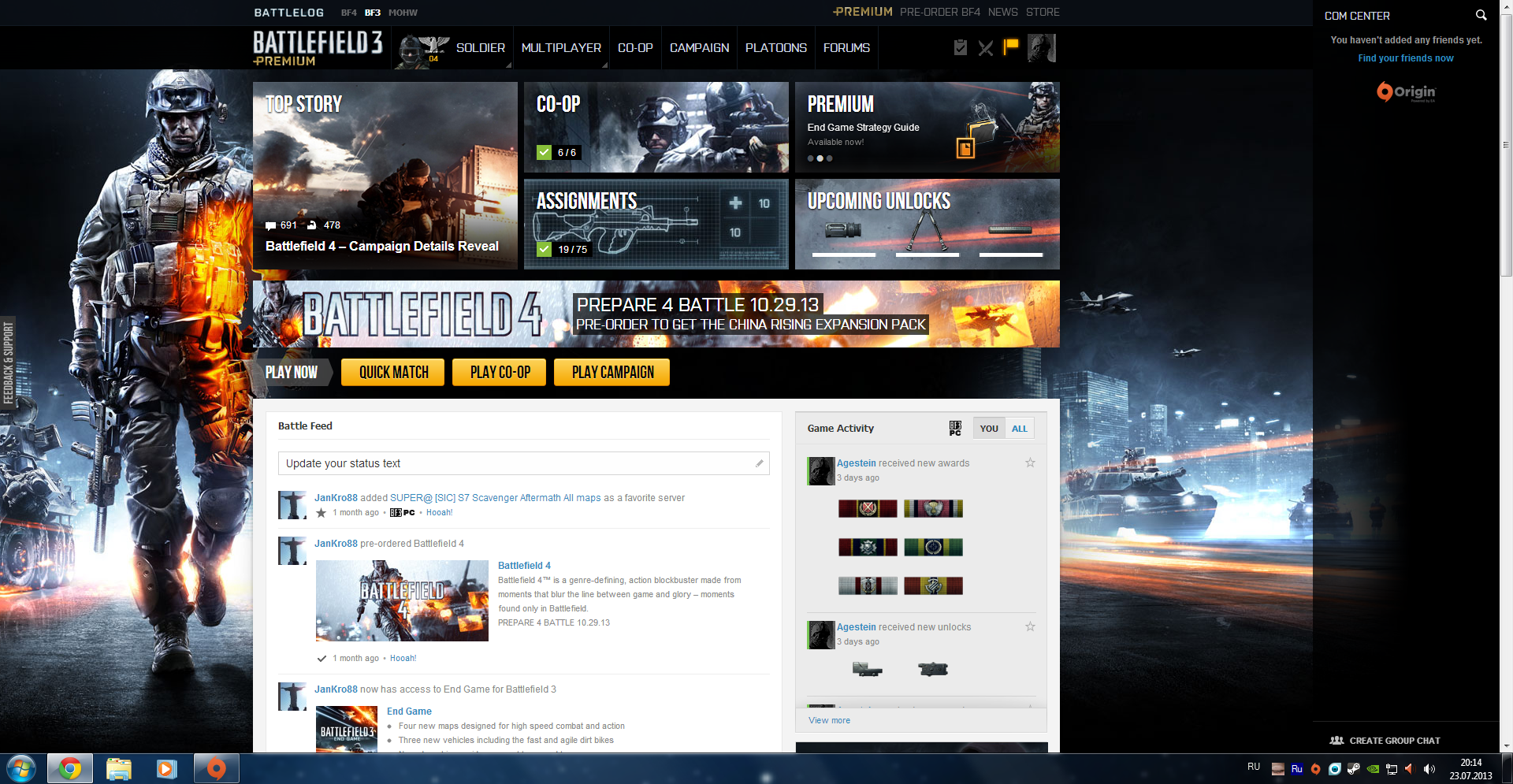Open the Windows Start button
The height and width of the screenshot is (784, 1513).
pyautogui.click(x=21, y=768)
